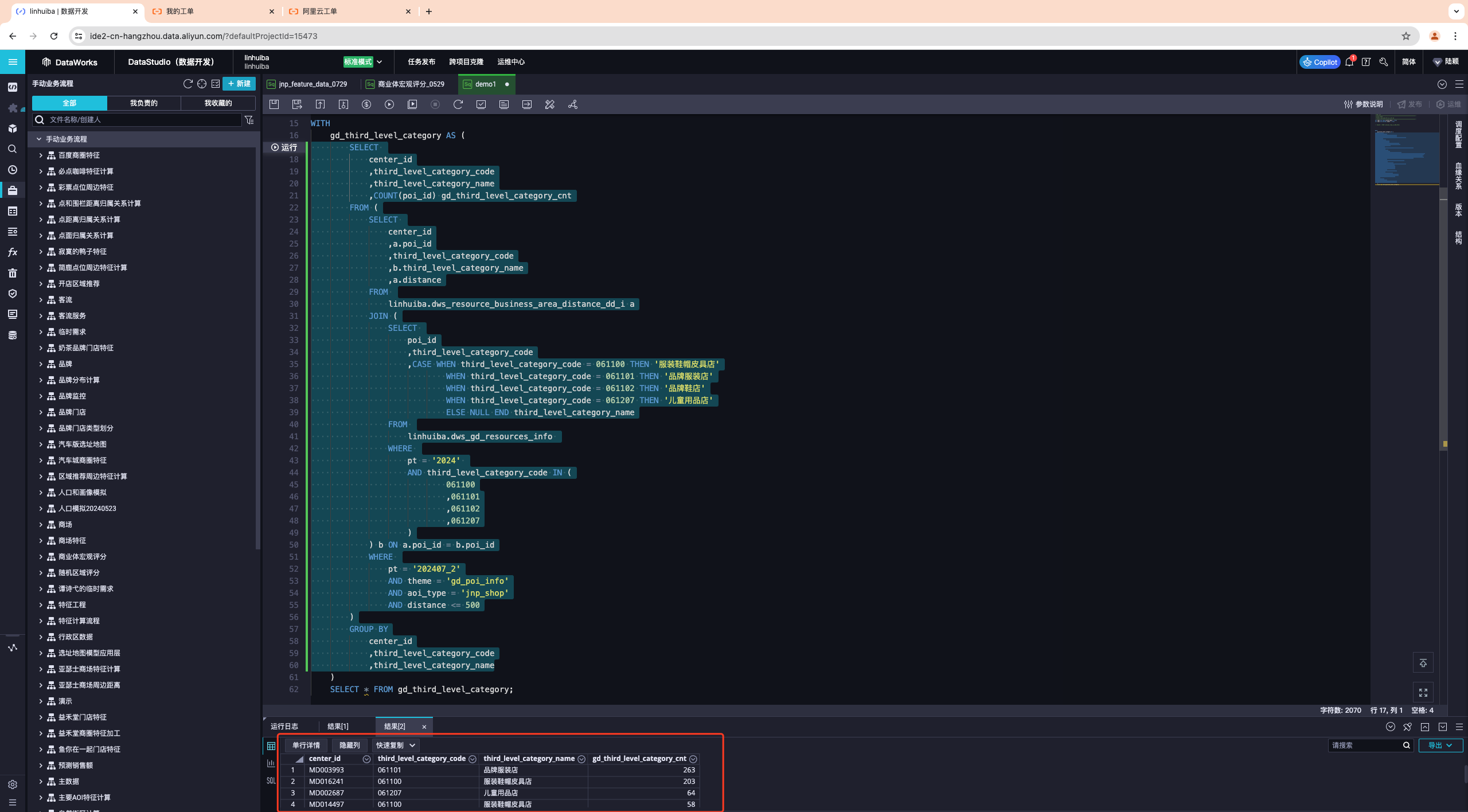Click the Save icon in editor toolbar

pyautogui.click(x=274, y=104)
